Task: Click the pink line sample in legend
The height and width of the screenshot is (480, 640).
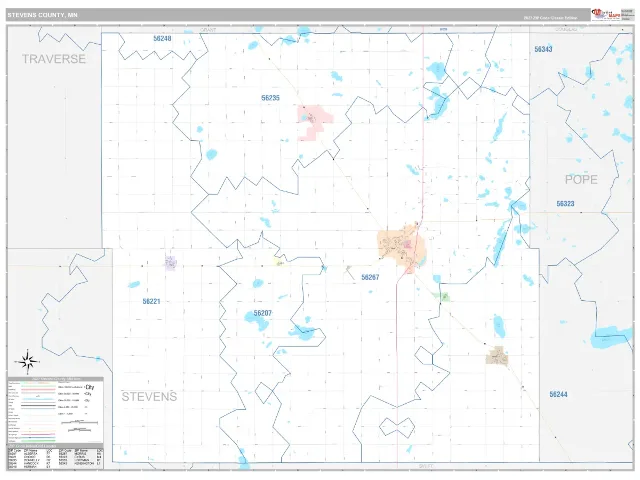Action: tap(38, 389)
